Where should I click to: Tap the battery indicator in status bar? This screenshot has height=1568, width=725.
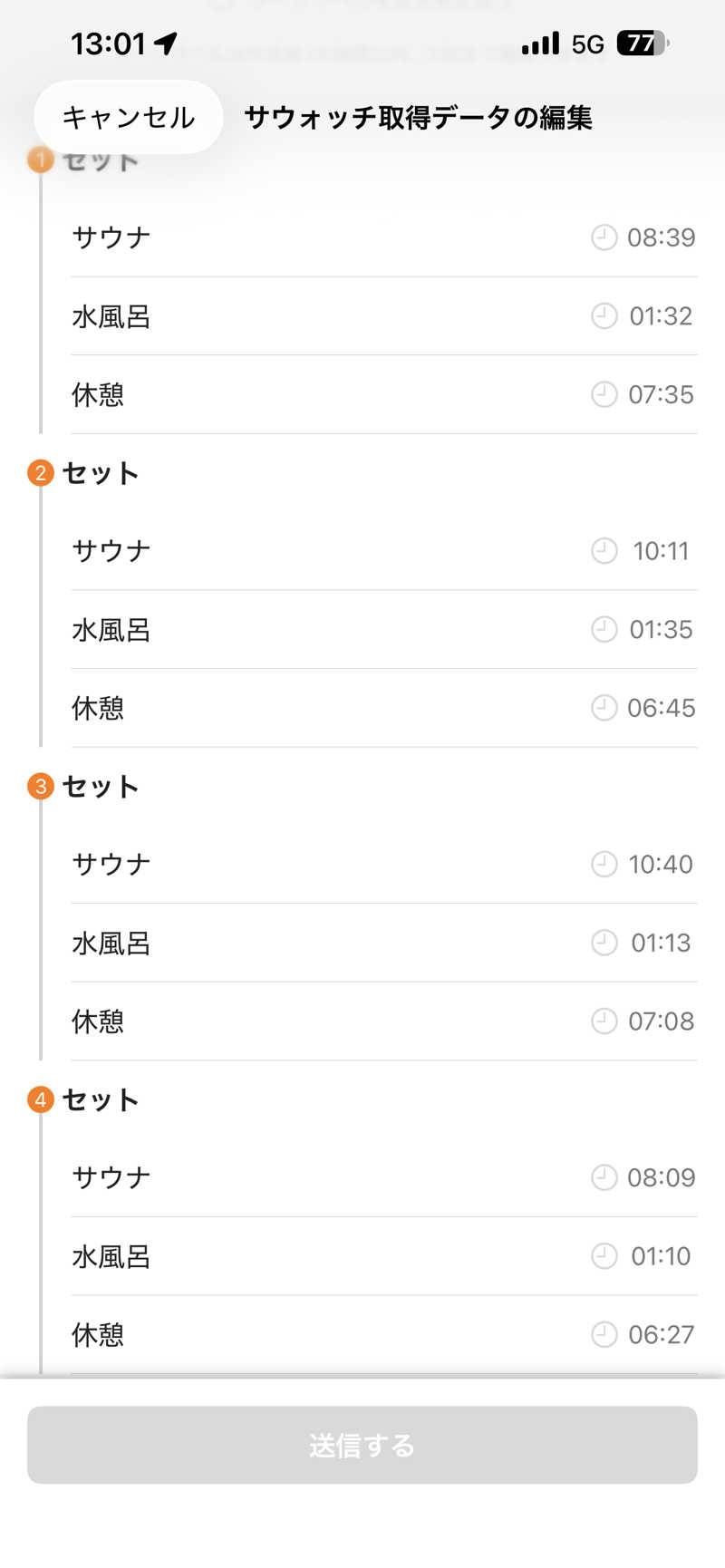coord(642,44)
